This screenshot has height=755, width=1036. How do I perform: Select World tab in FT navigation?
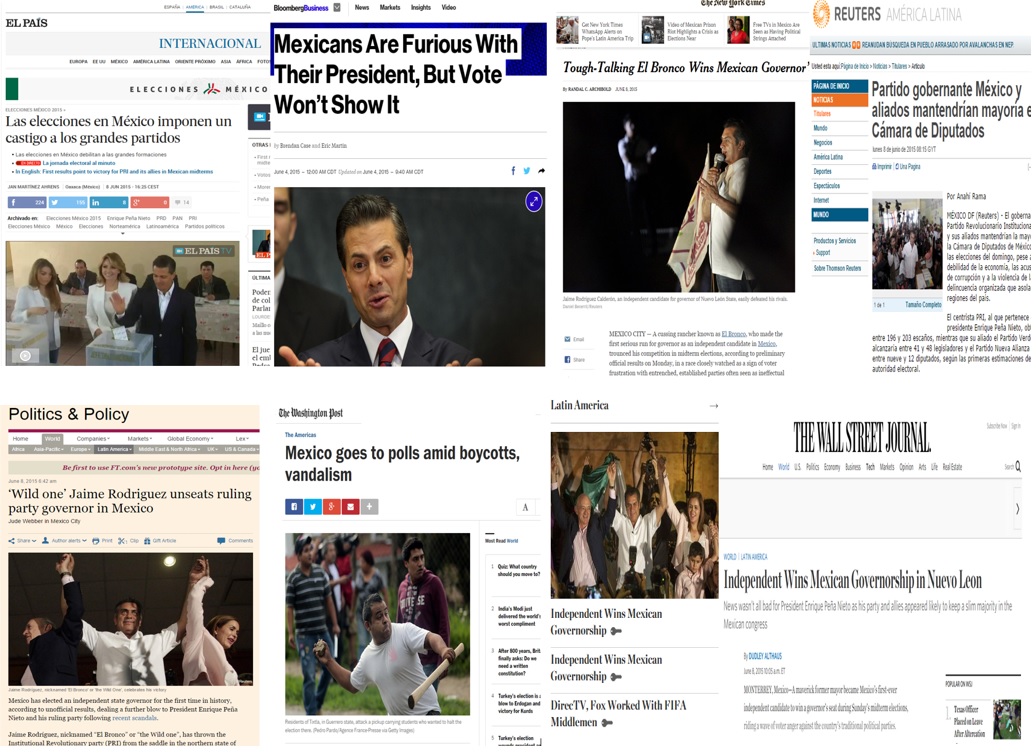click(x=52, y=439)
